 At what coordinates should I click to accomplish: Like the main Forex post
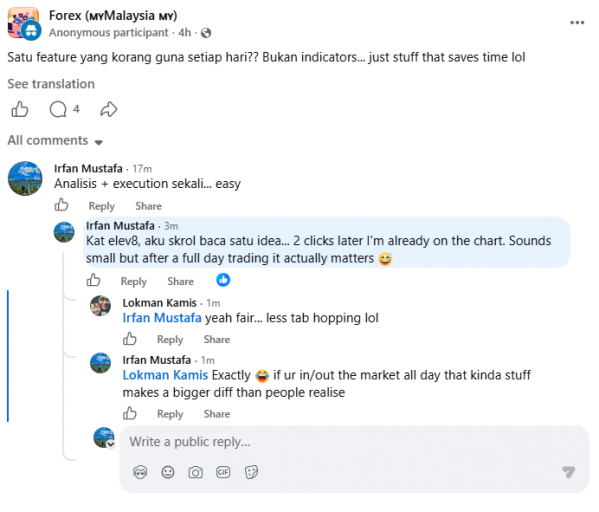pyautogui.click(x=19, y=109)
